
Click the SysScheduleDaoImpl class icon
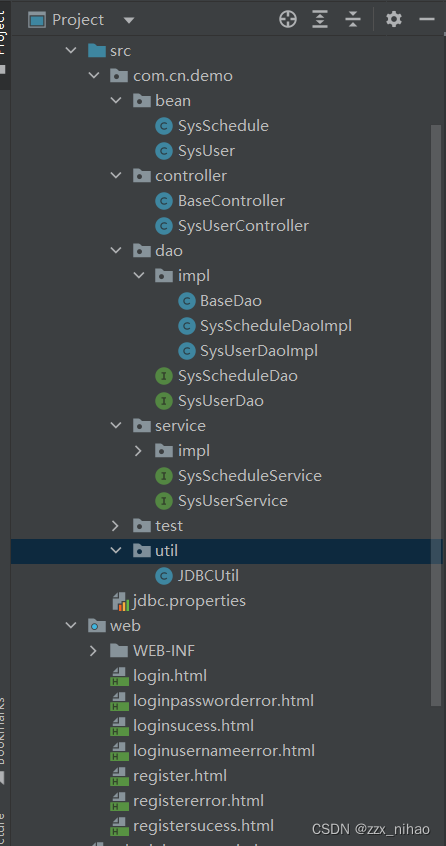point(187,326)
